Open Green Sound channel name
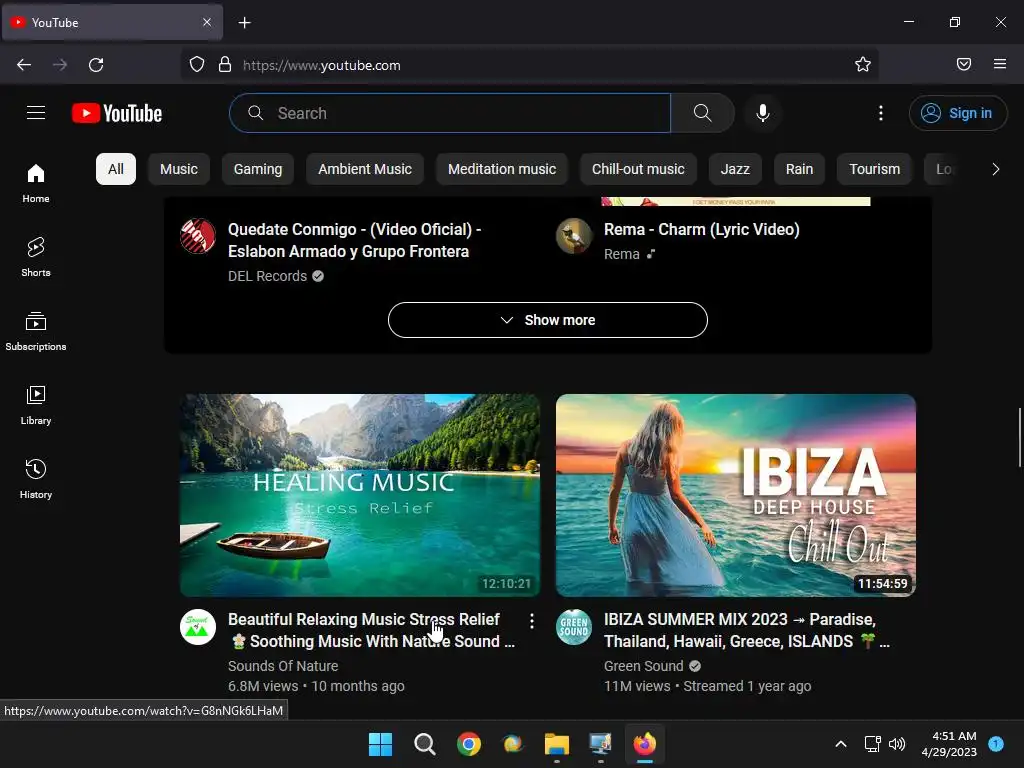 [x=643, y=666]
